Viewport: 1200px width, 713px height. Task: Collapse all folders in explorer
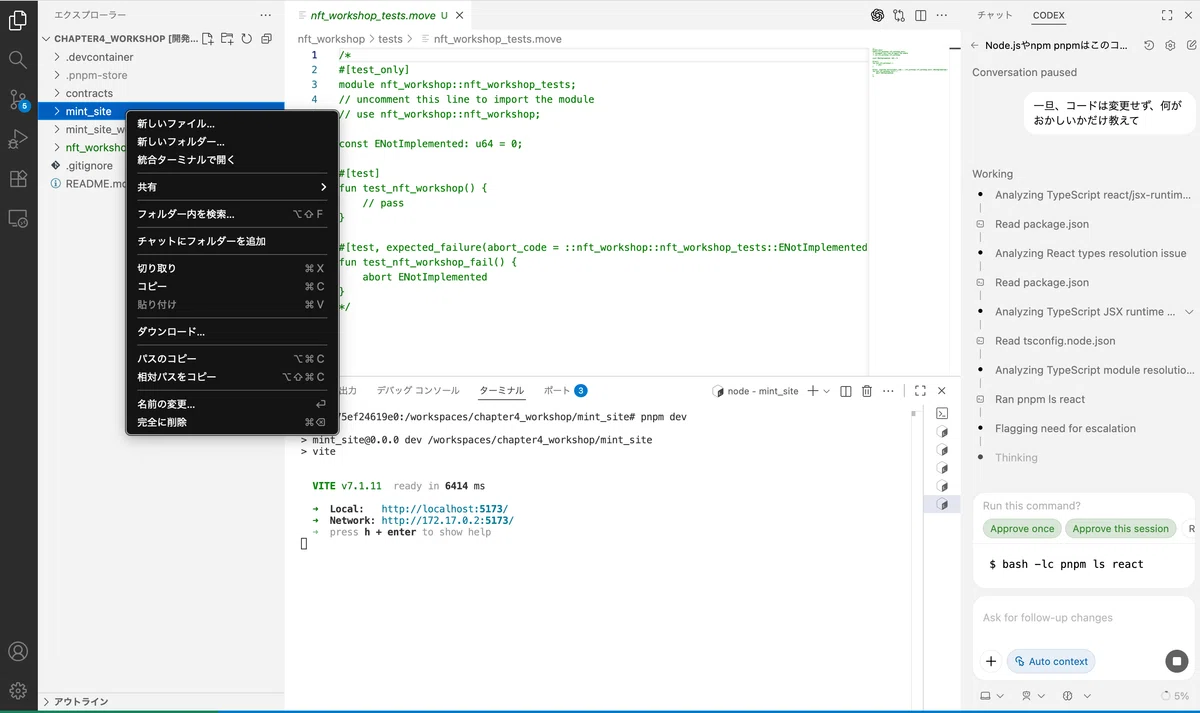click(x=266, y=38)
